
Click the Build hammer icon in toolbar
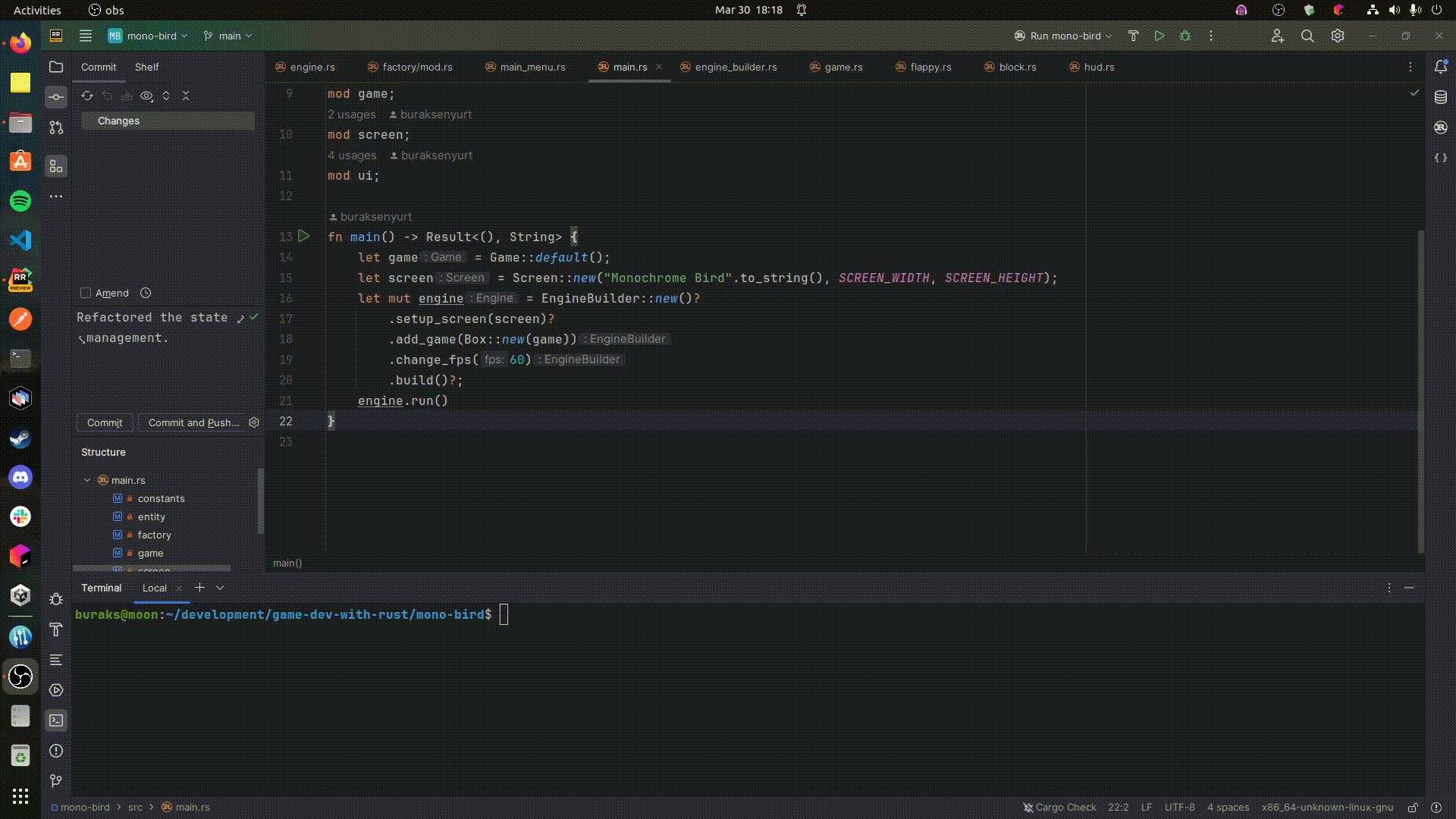click(x=1133, y=36)
